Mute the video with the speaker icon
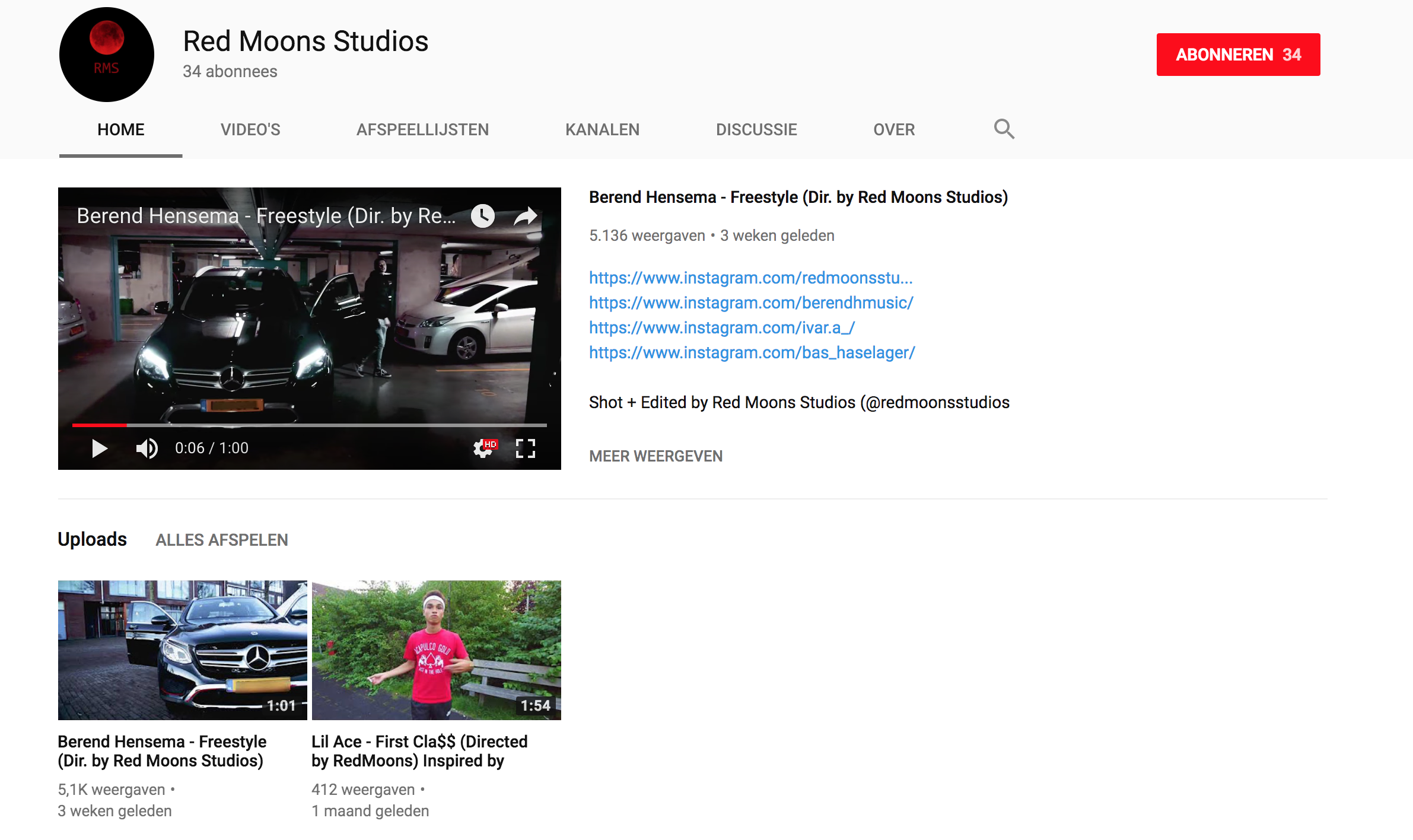Viewport: 1413px width, 840px height. [x=147, y=448]
